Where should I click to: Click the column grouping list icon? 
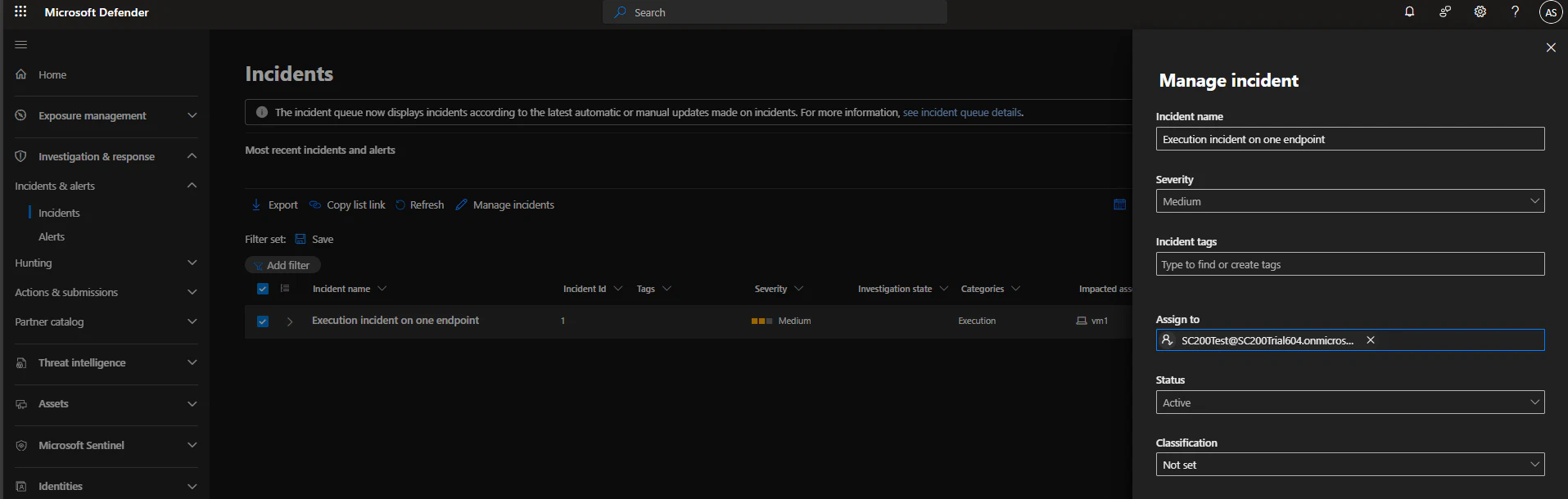(285, 288)
